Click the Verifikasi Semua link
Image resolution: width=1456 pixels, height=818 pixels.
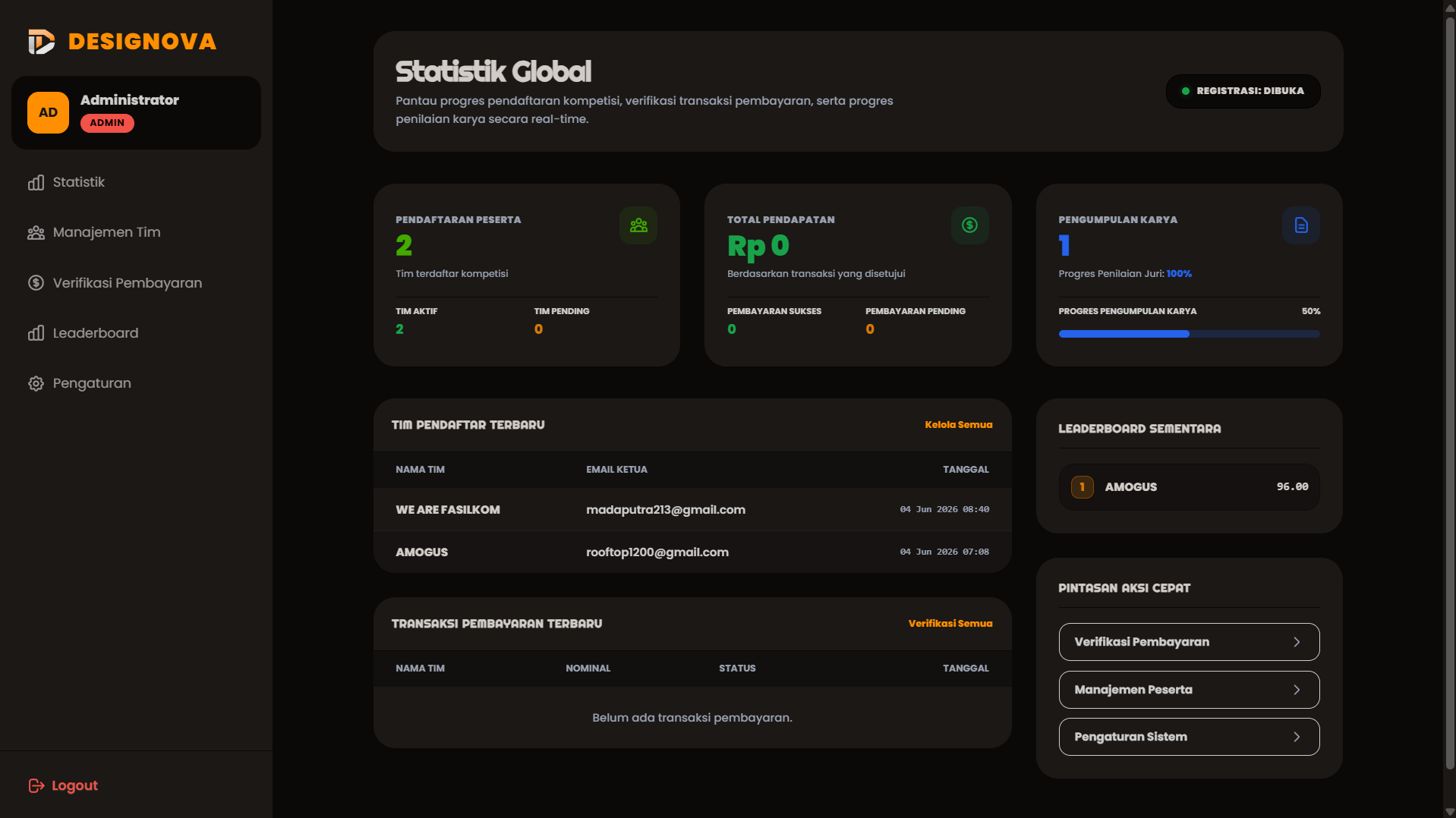(950, 624)
